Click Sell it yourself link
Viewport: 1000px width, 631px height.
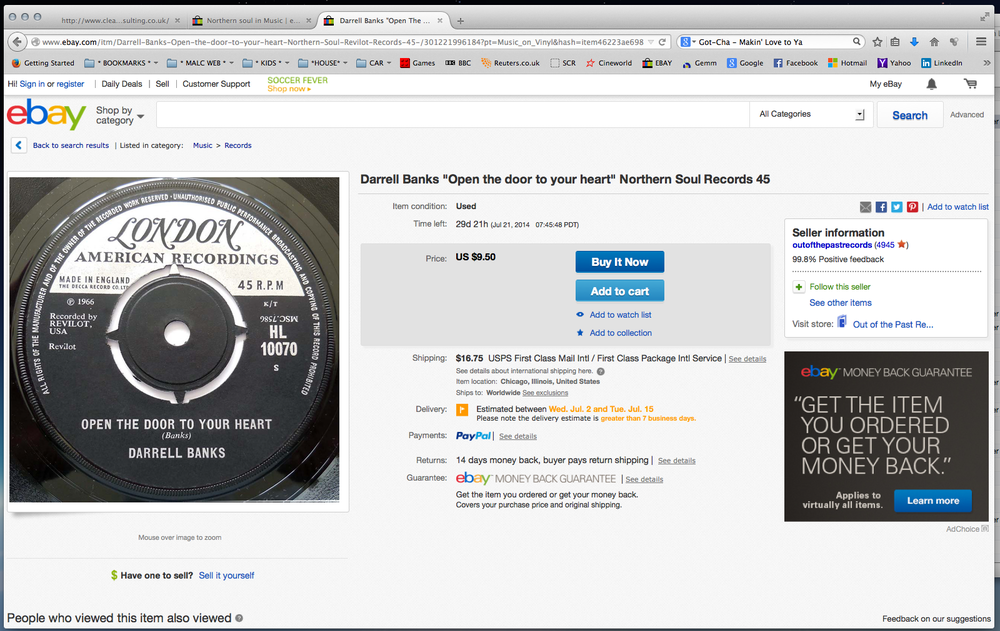pos(226,575)
